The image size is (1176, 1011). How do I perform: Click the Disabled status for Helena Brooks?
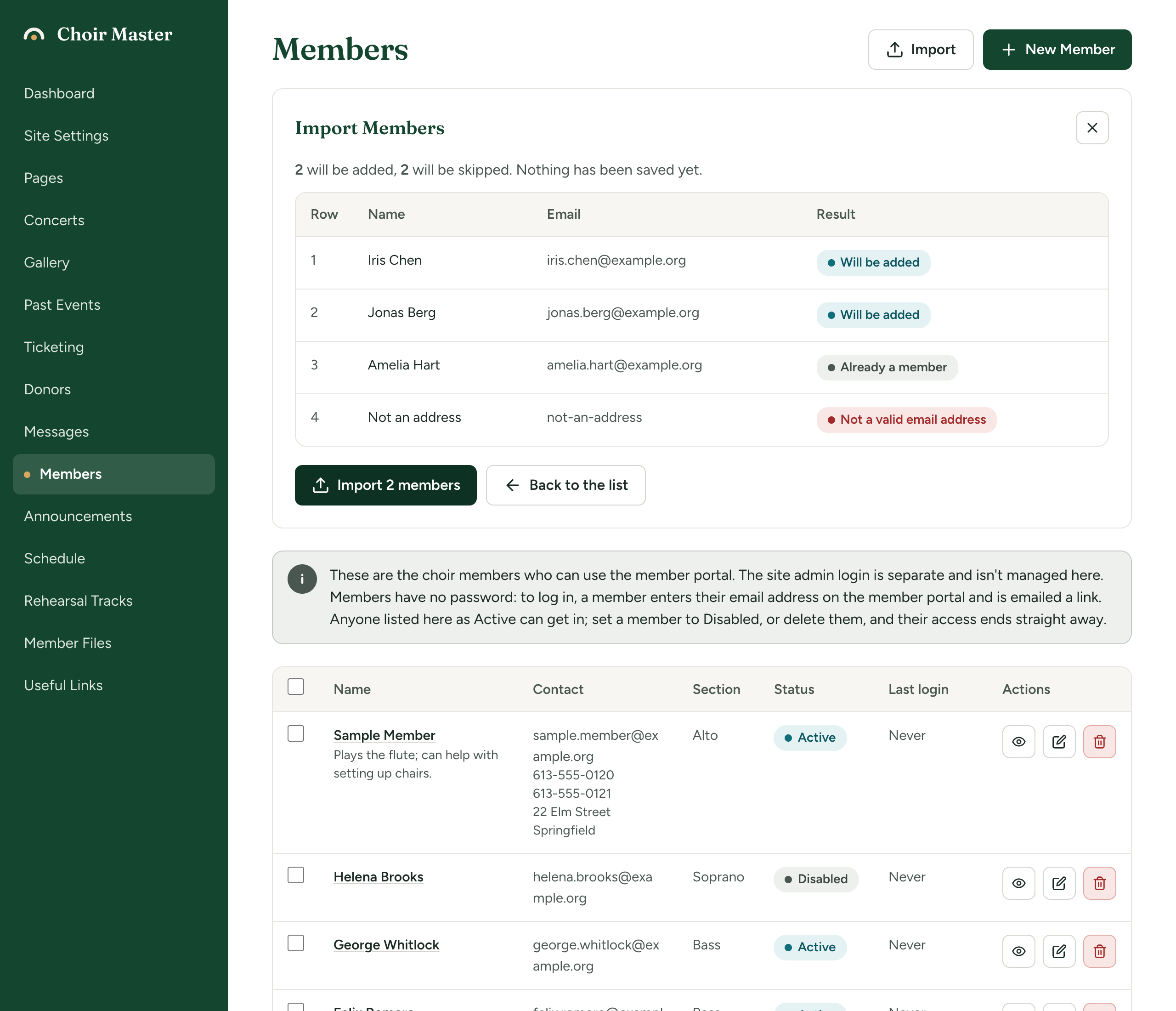click(815, 879)
